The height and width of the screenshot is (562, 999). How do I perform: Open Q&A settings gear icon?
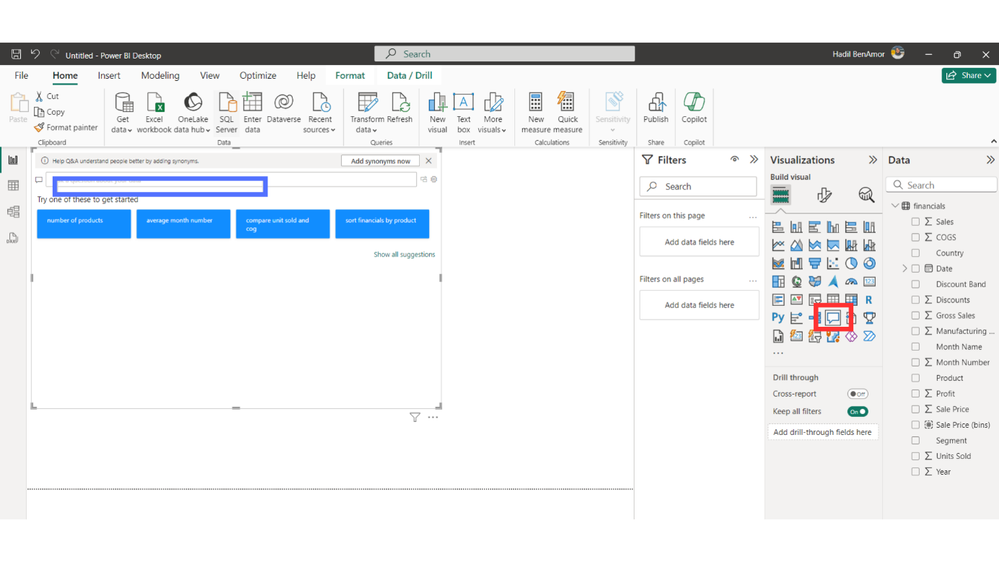coord(434,180)
